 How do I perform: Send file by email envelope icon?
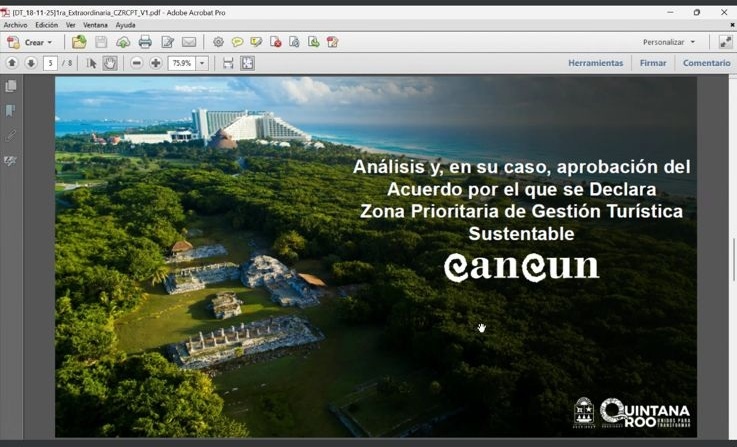point(189,42)
